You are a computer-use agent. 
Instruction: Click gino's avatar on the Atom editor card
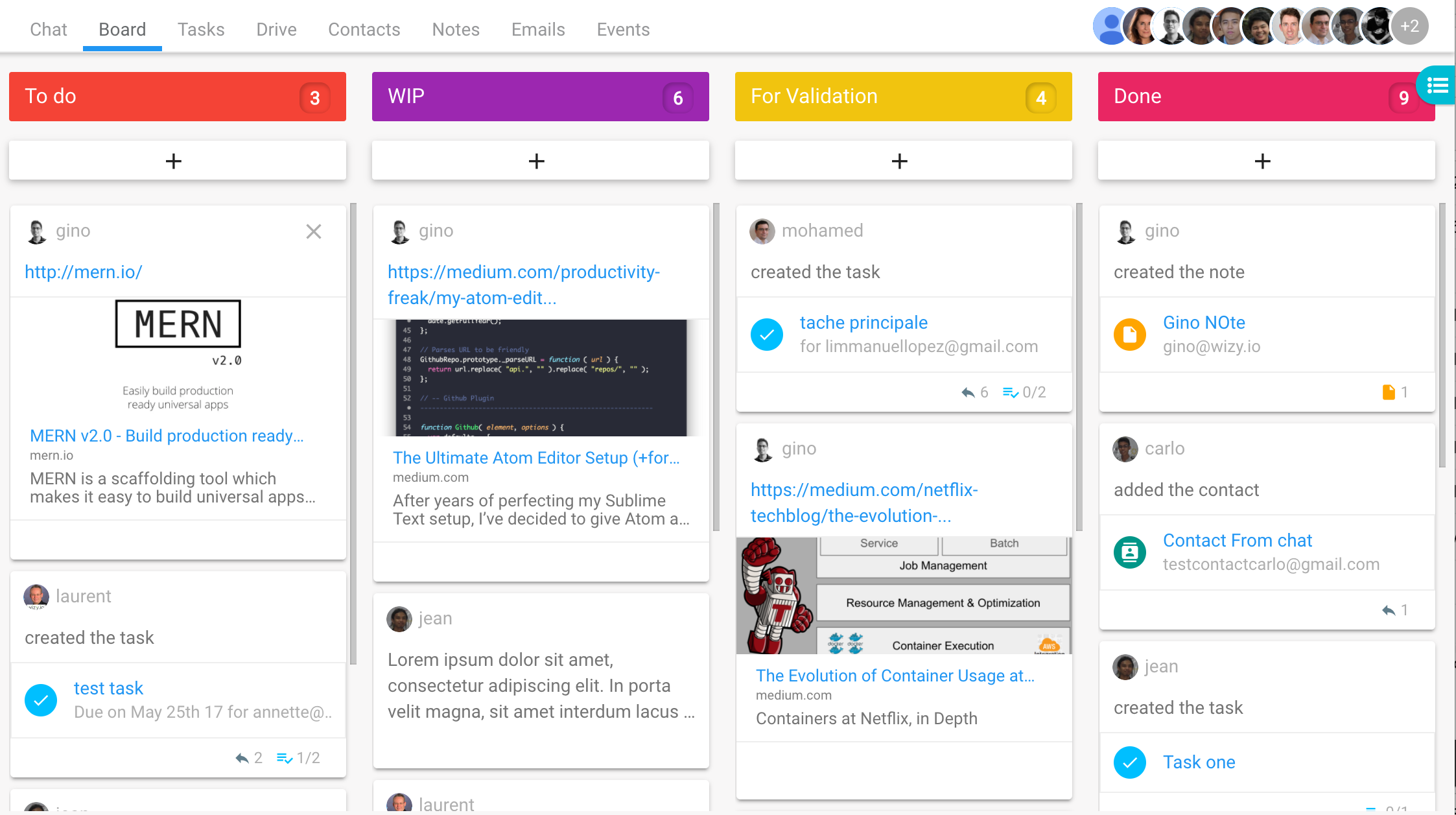point(400,231)
